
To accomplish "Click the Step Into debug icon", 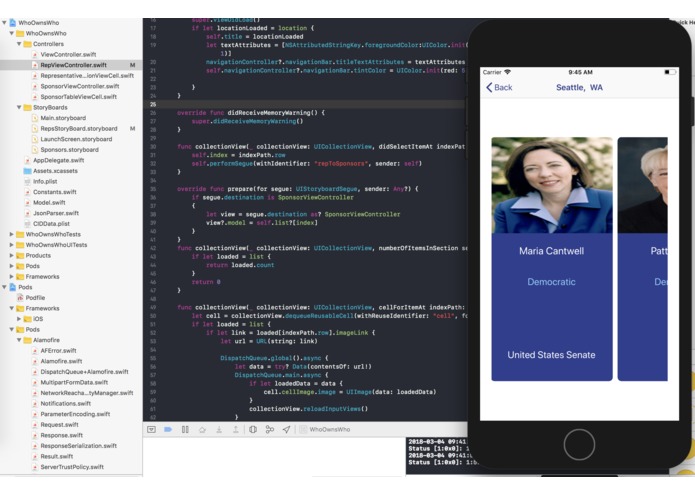I will [x=219, y=429].
